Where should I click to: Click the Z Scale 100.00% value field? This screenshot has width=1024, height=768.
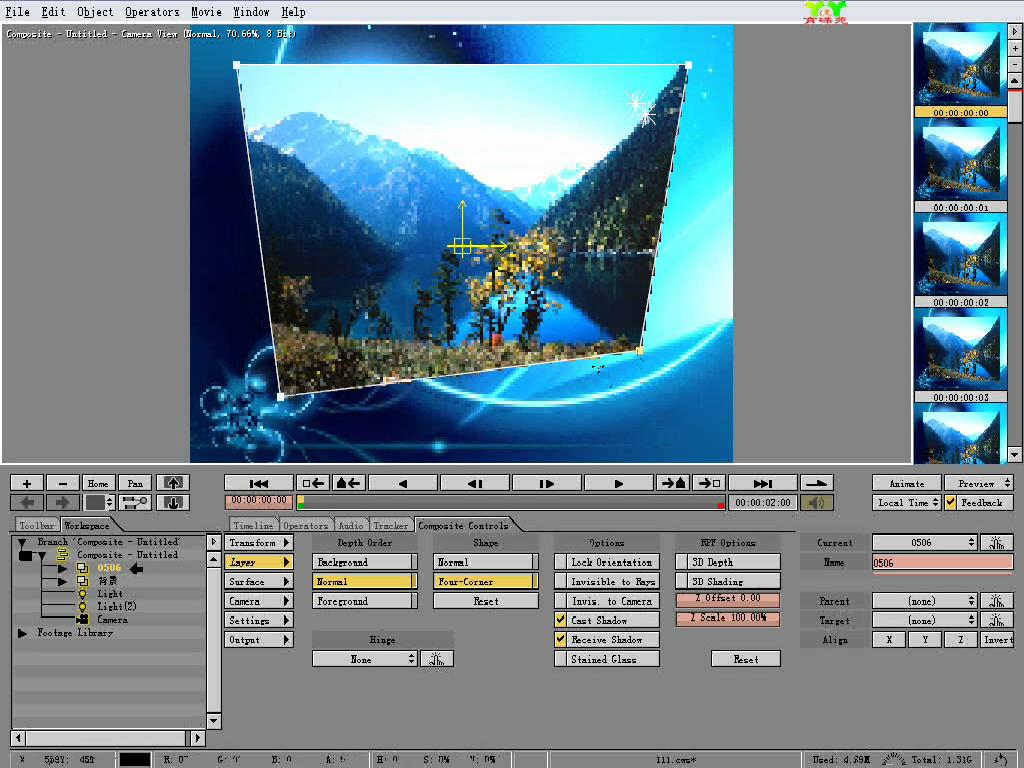coord(728,618)
